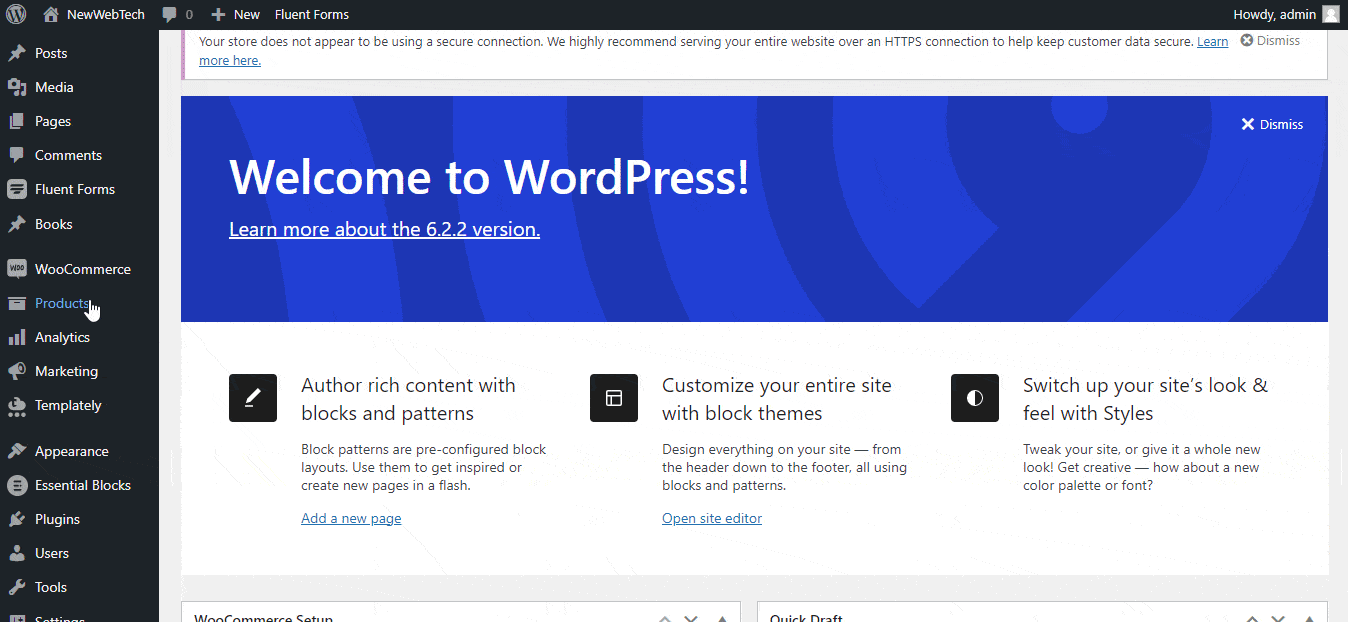Open the comments bubble icon in admin bar
Image resolution: width=1348 pixels, height=622 pixels.
coord(169,15)
